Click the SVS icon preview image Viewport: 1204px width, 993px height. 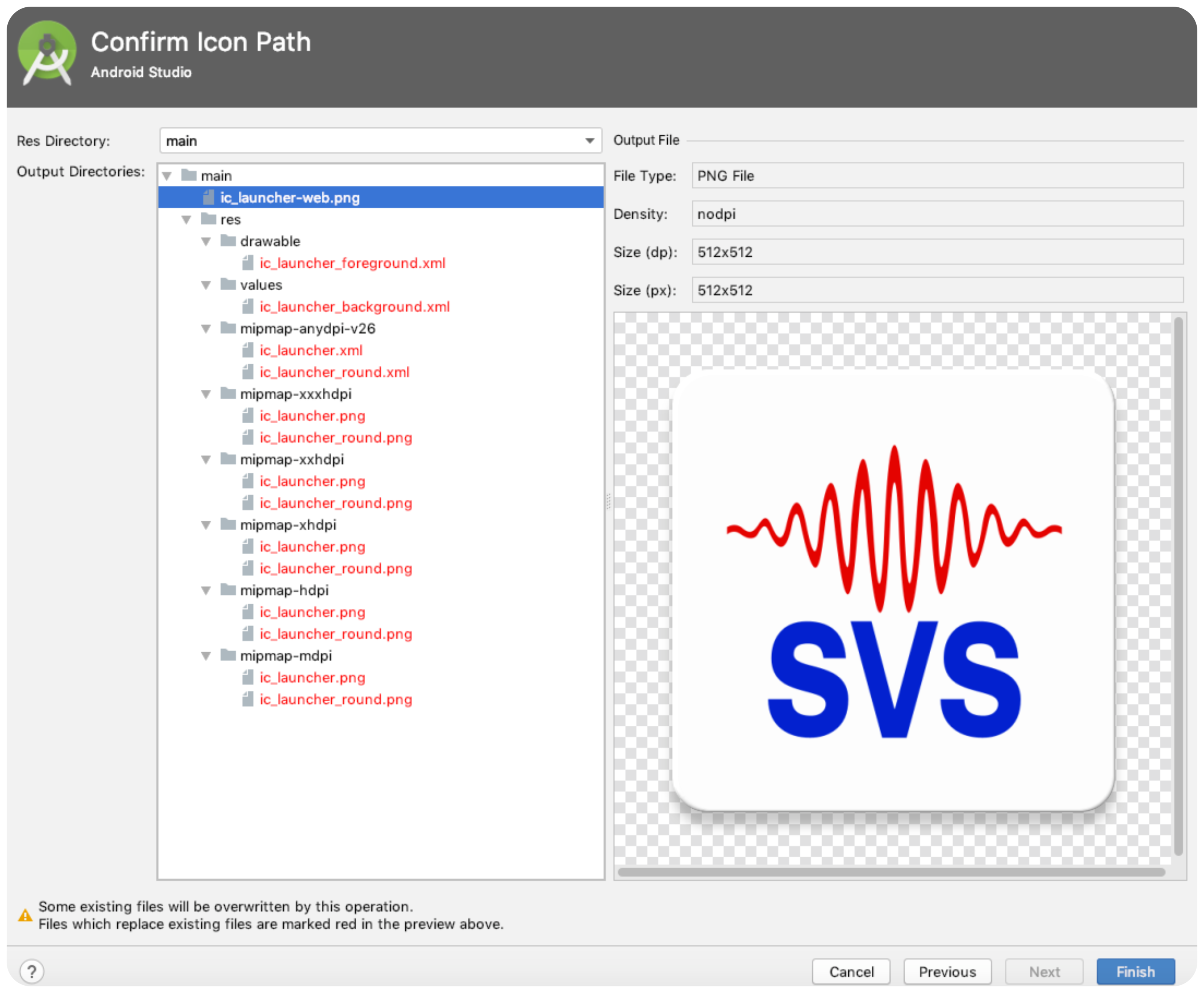pos(893,589)
